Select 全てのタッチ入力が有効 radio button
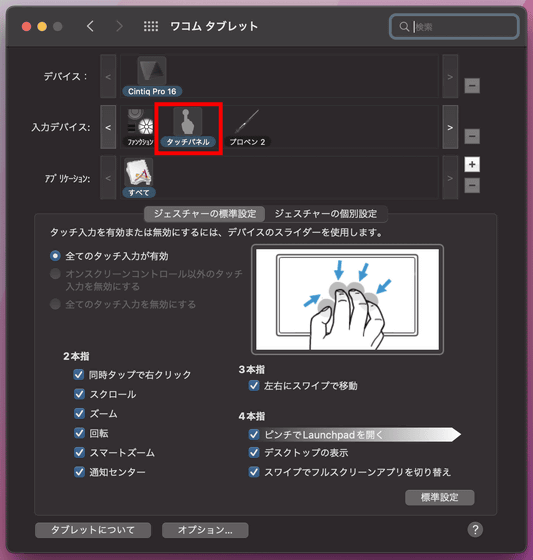Viewport: 533px width, 560px height. tap(55, 256)
